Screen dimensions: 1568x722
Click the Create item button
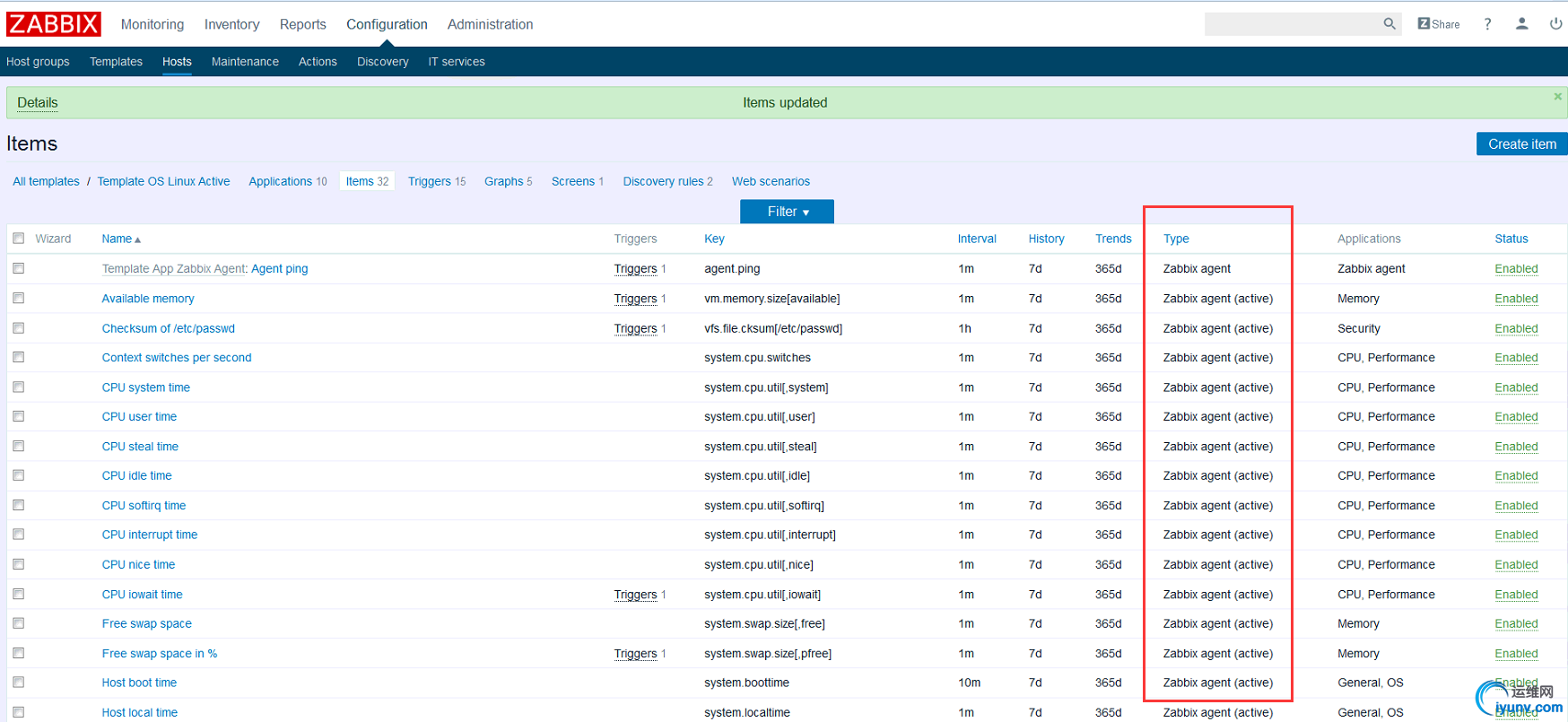(1521, 144)
